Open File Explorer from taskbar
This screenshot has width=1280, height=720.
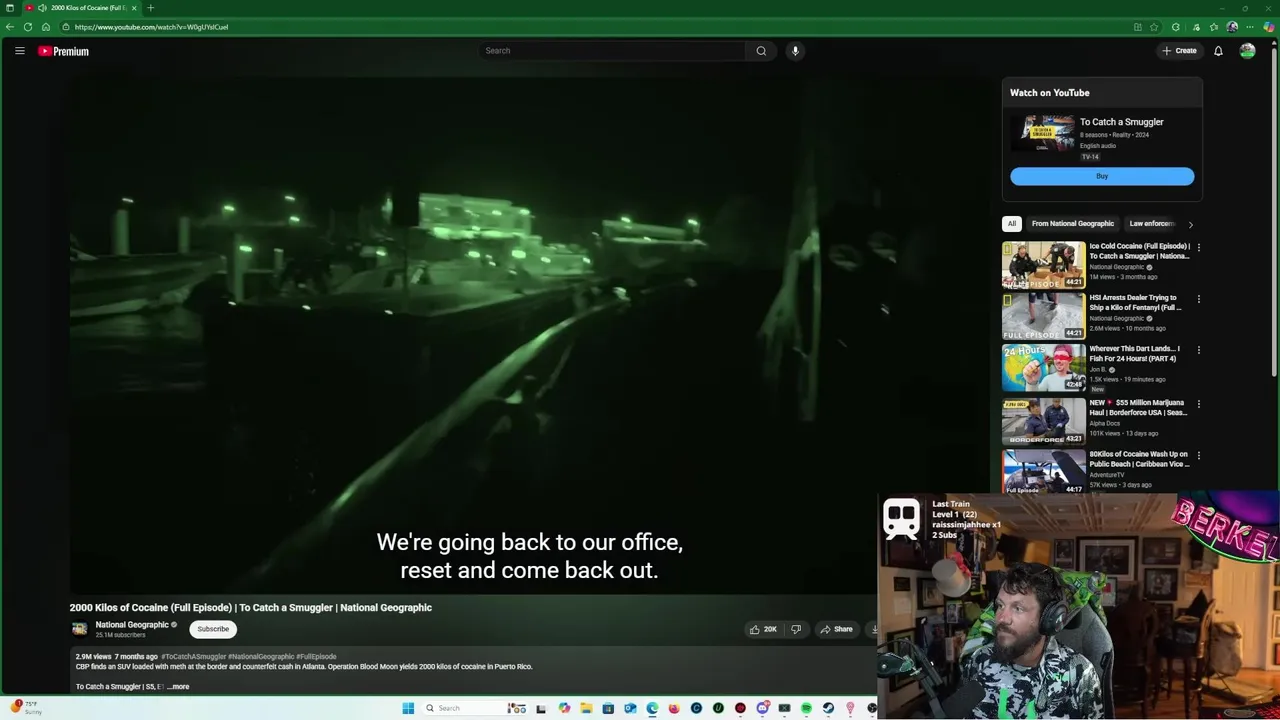coord(586,708)
